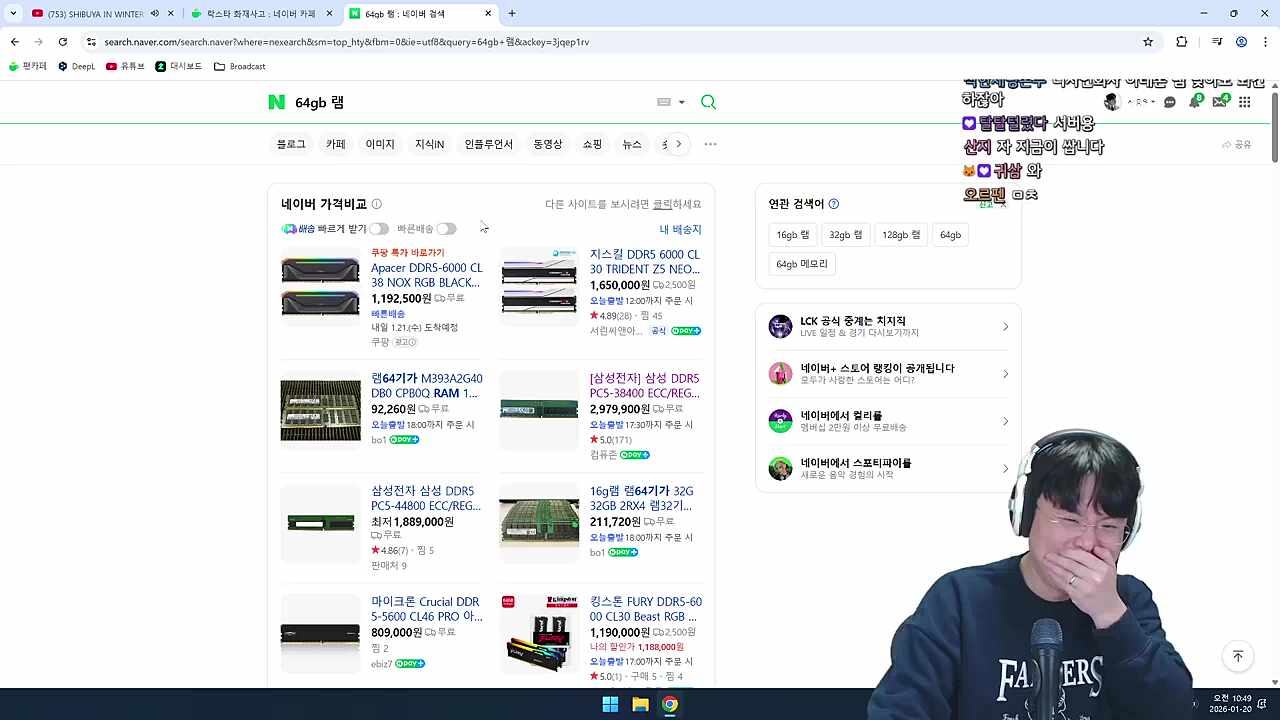Viewport: 1280px width, 720px height.
Task: Focus the Chrome address bar URL
Action: click(x=346, y=42)
